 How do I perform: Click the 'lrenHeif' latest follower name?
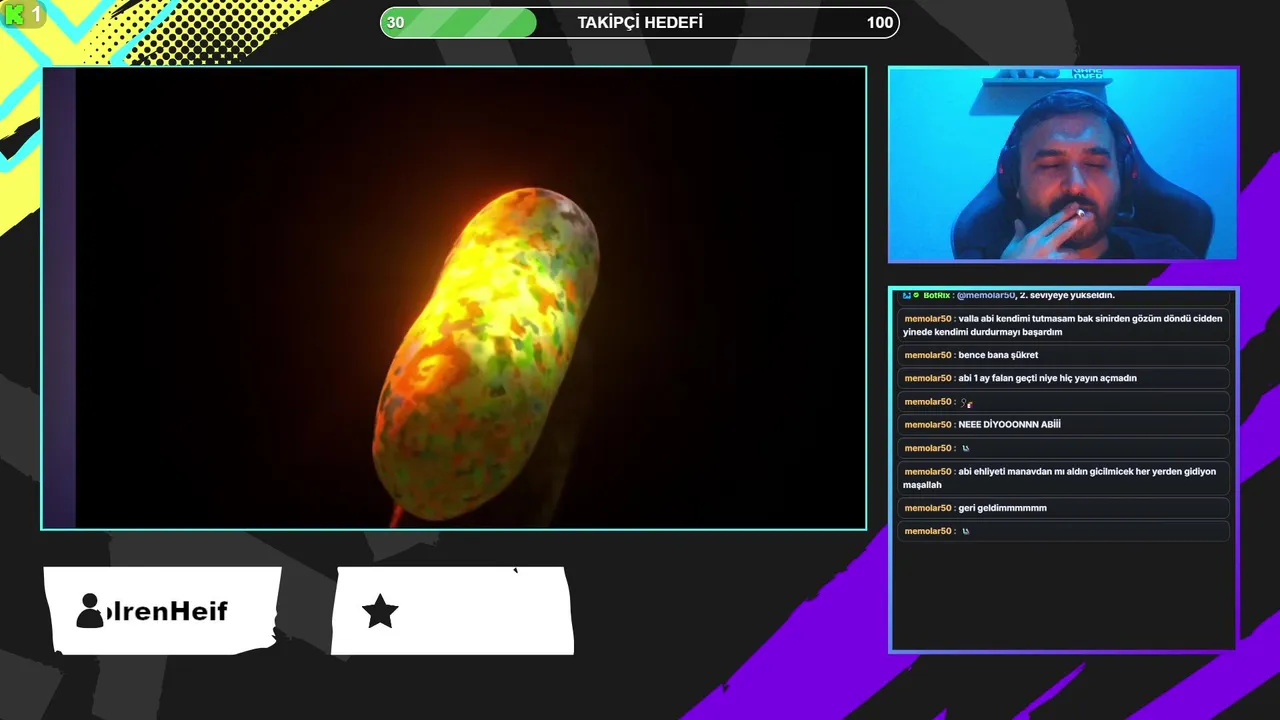coord(166,611)
